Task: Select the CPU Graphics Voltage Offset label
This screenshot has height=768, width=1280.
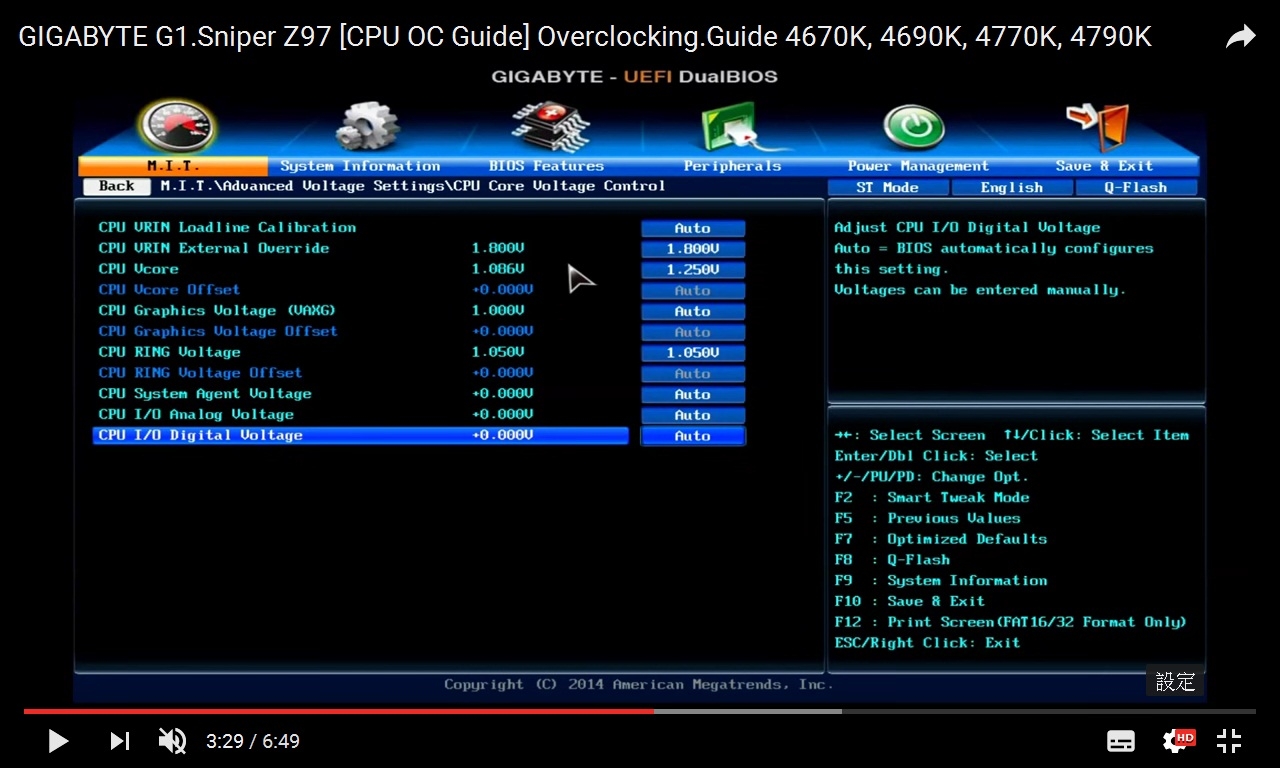Action: [x=218, y=331]
